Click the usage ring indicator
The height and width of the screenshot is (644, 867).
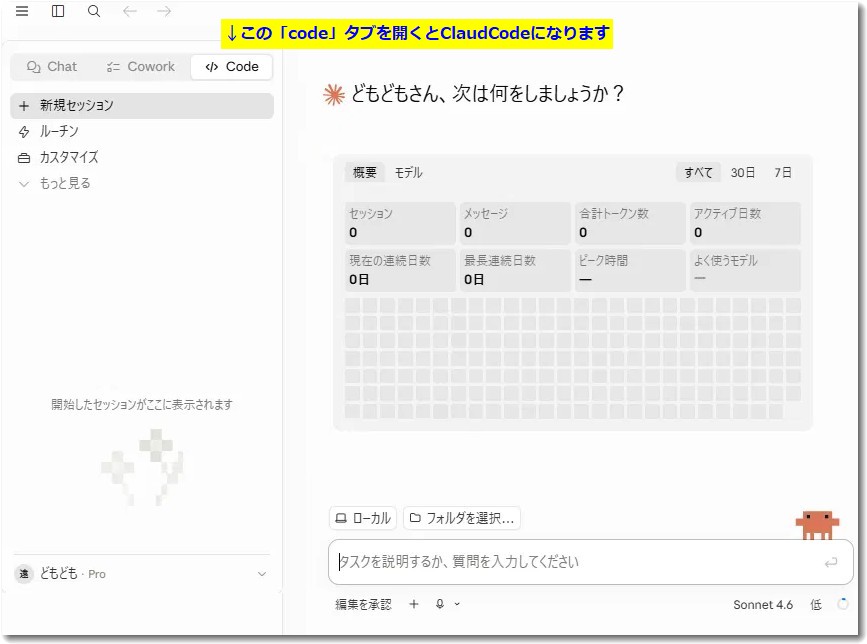[x=843, y=604]
